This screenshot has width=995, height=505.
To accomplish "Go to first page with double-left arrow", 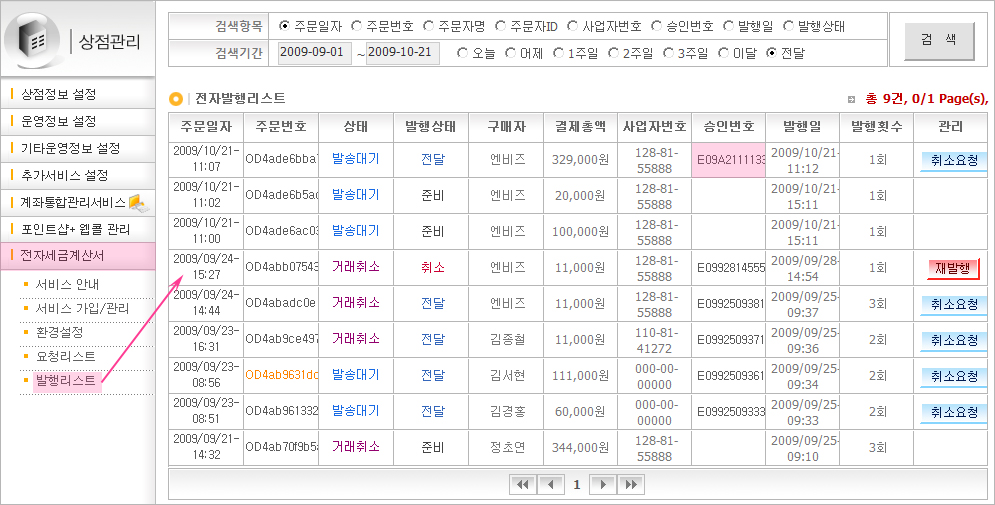I will point(522,484).
